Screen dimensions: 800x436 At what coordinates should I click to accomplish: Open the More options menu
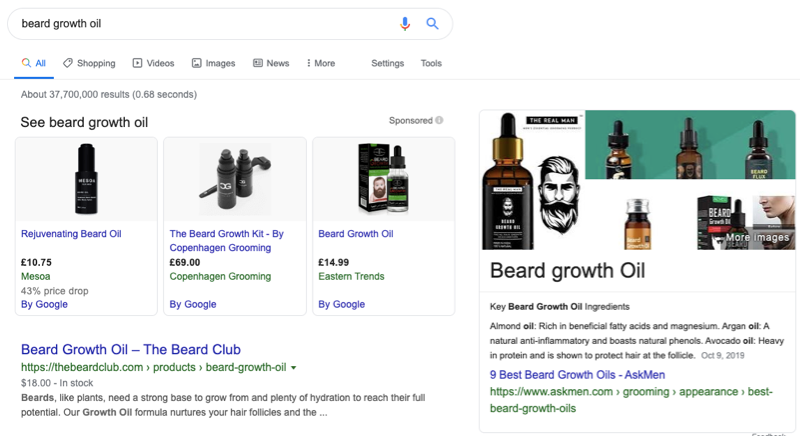tap(320, 63)
